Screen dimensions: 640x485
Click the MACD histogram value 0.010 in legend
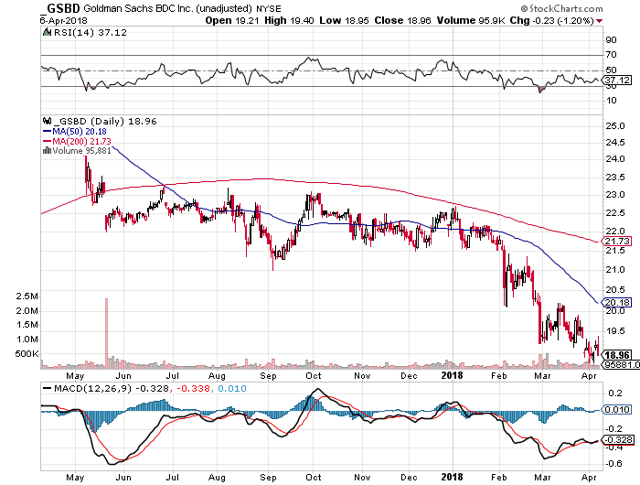232,388
